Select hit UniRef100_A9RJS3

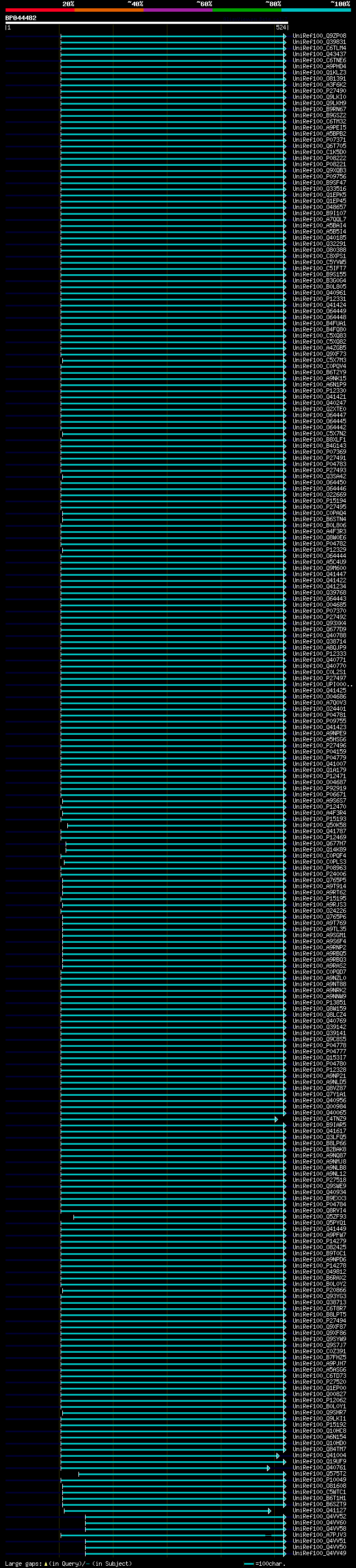[x=319, y=904]
